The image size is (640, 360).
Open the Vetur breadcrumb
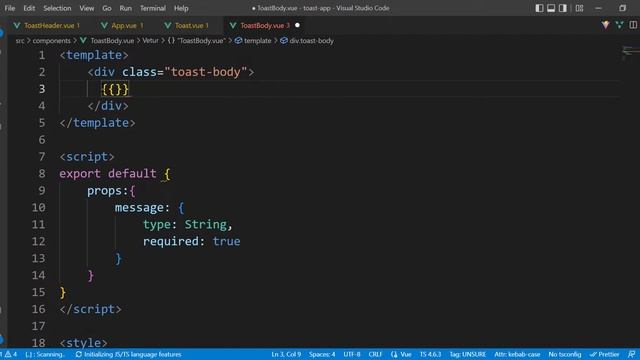click(150, 41)
